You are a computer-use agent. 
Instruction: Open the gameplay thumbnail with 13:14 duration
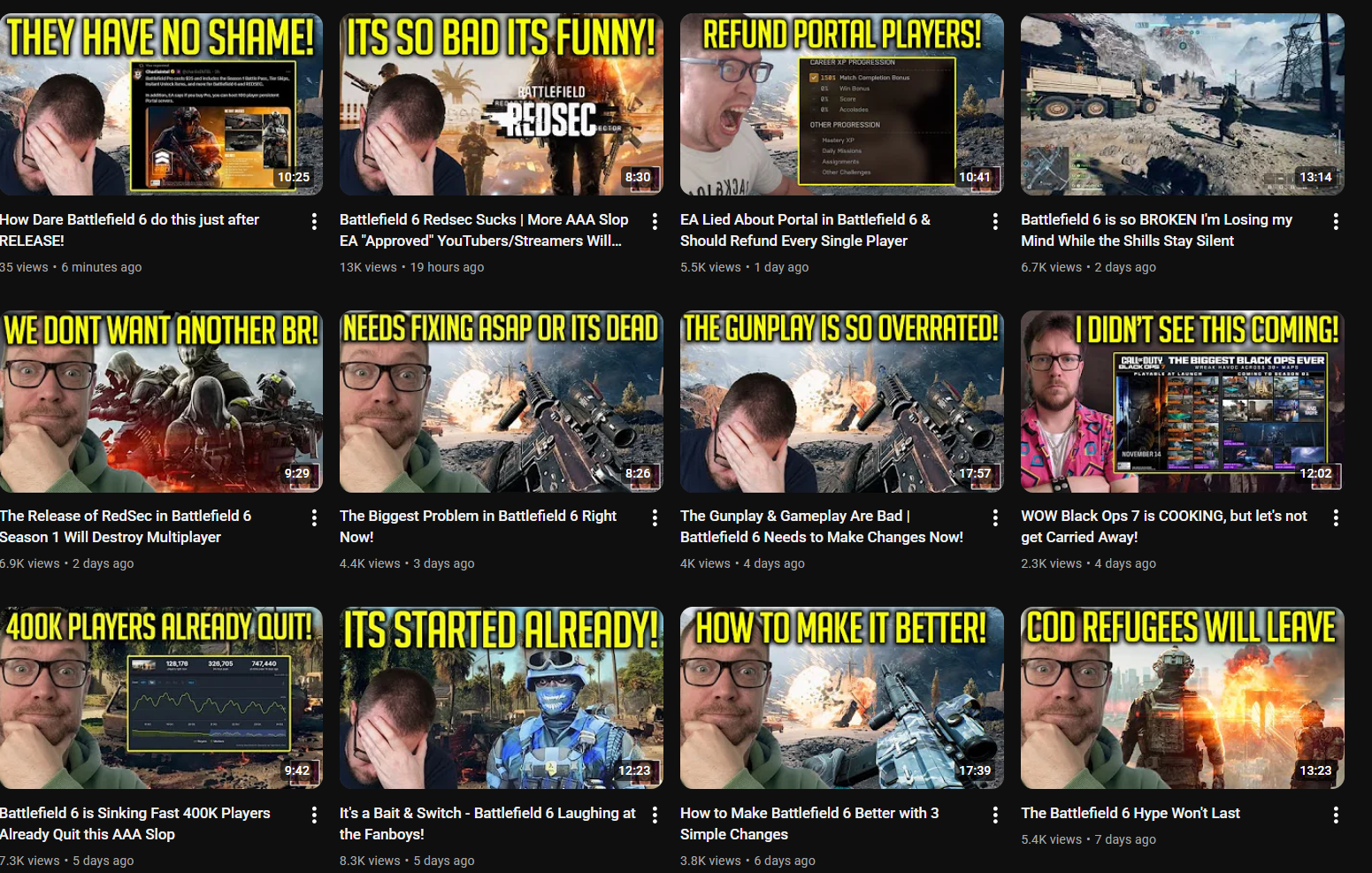click(1183, 104)
